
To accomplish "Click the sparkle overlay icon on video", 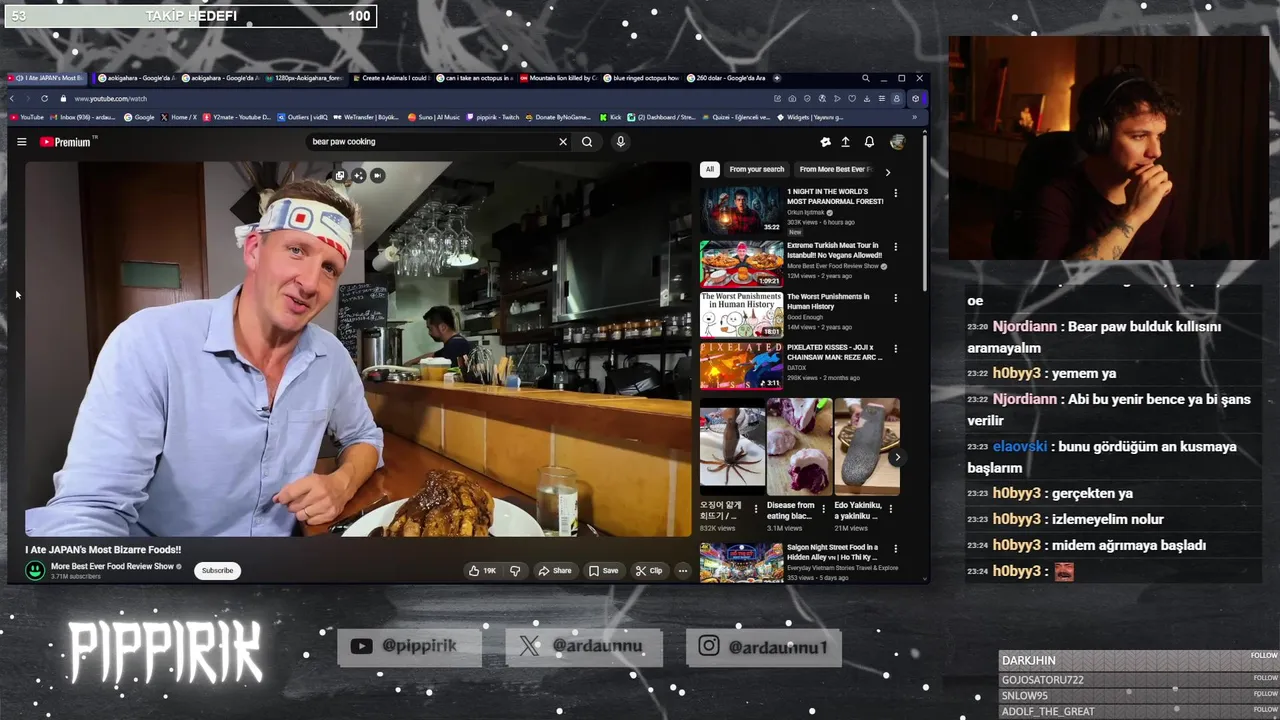I will click(x=358, y=176).
